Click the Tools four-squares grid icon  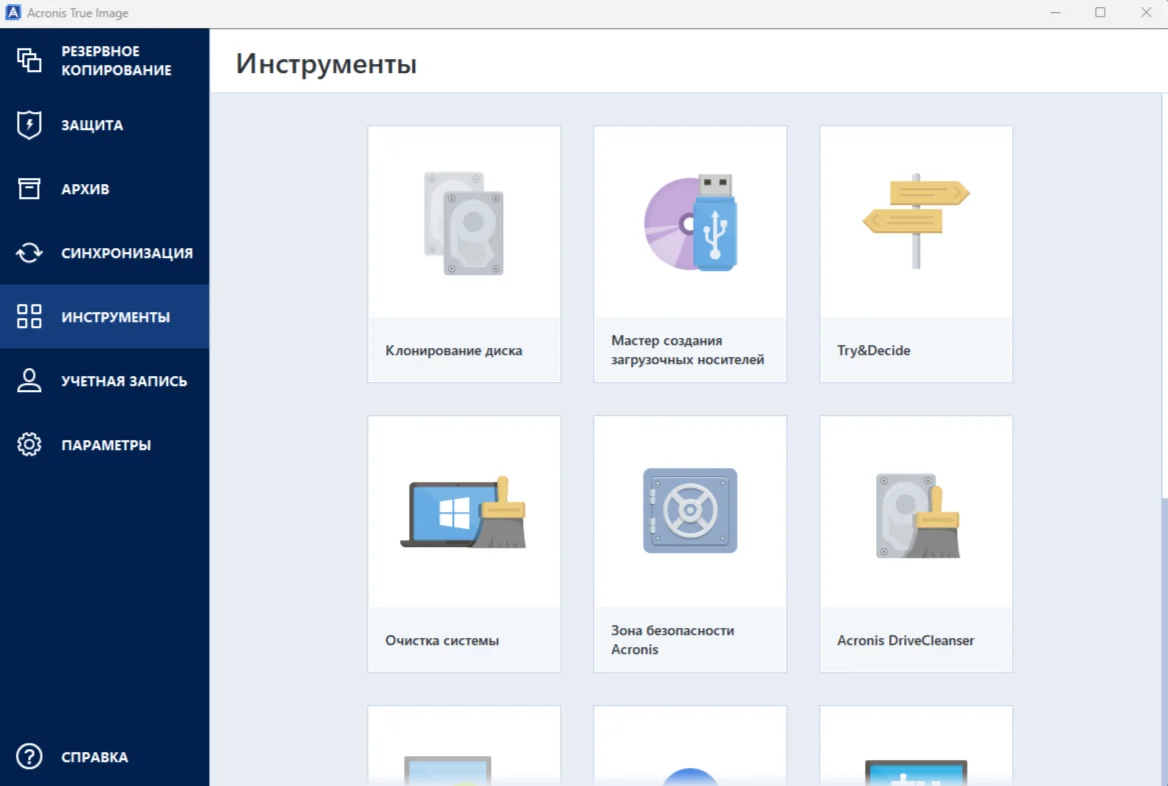click(29, 316)
